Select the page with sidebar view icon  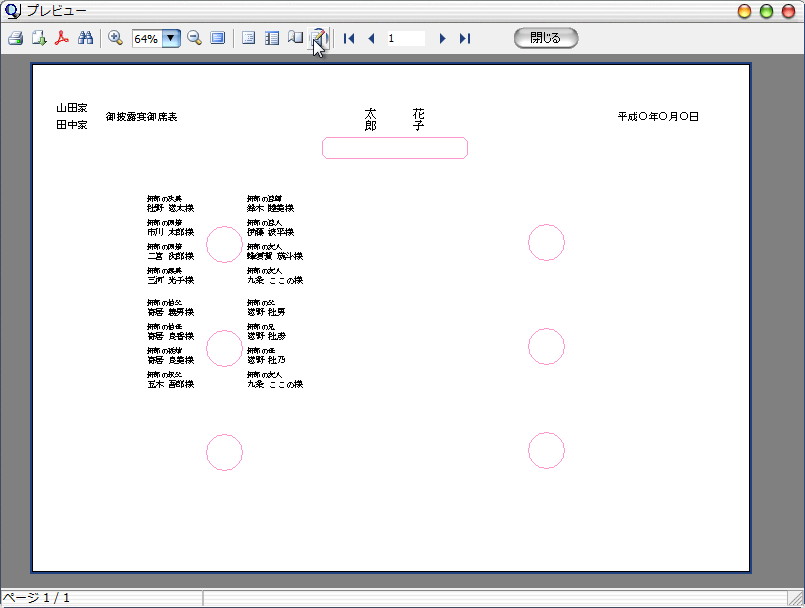(x=272, y=38)
